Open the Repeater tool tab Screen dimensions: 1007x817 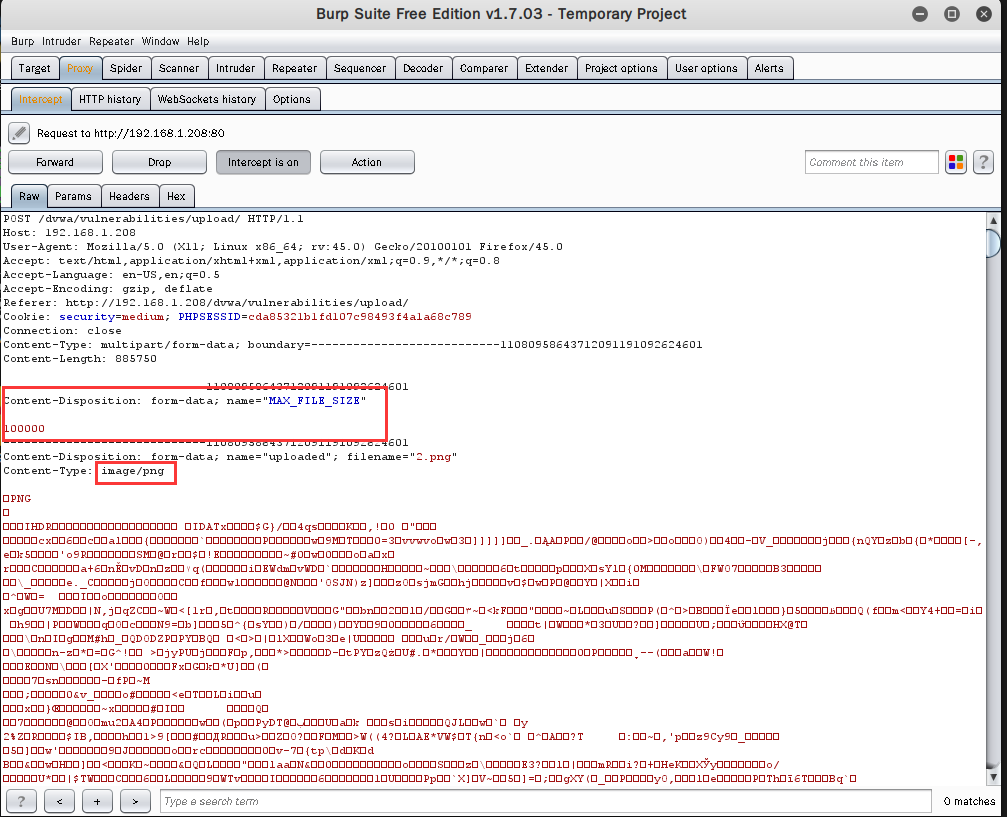294,68
